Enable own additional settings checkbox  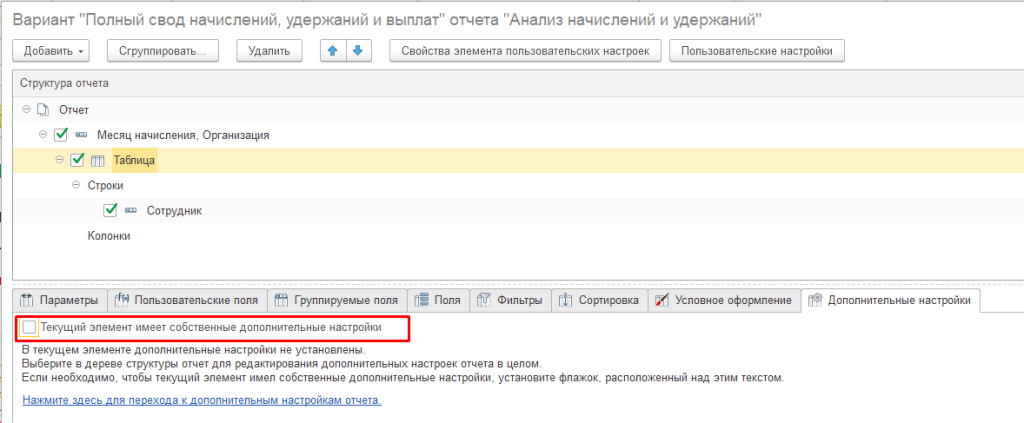click(x=30, y=327)
